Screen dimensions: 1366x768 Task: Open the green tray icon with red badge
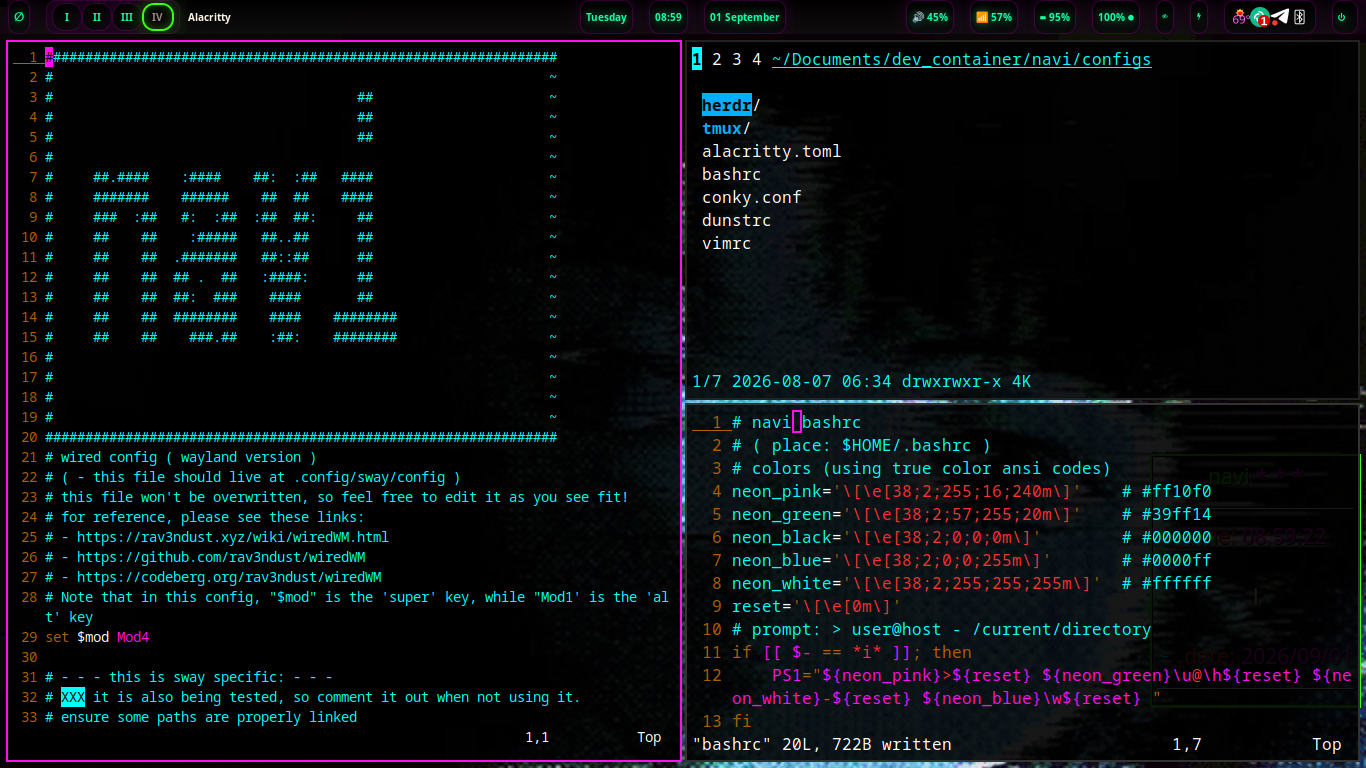coord(1261,17)
